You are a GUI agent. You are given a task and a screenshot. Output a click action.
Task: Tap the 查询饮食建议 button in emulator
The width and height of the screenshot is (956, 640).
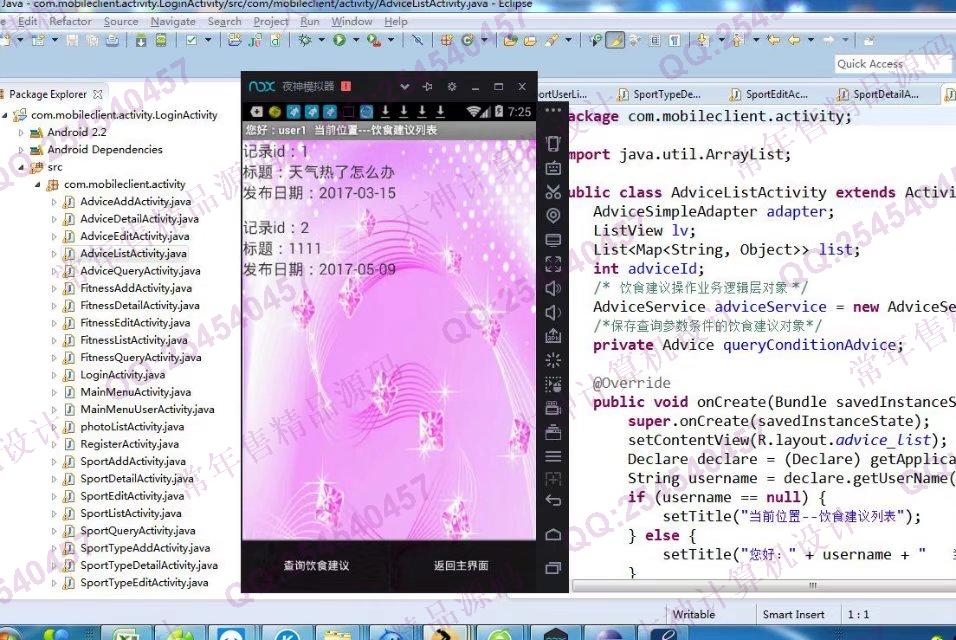coord(316,566)
